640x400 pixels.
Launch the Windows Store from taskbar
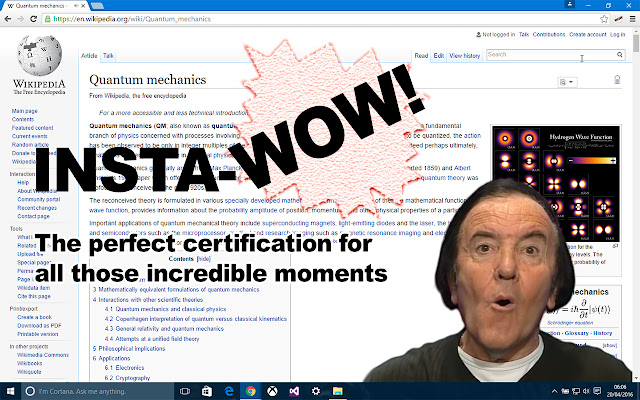(207, 391)
